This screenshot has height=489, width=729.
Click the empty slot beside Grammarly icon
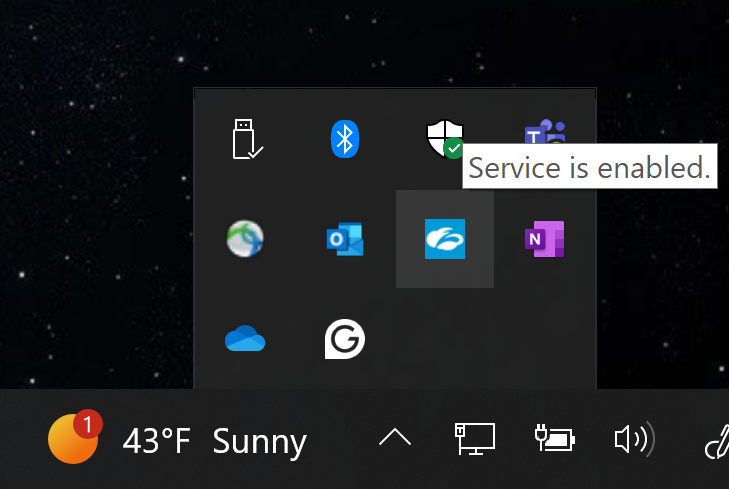pos(444,340)
